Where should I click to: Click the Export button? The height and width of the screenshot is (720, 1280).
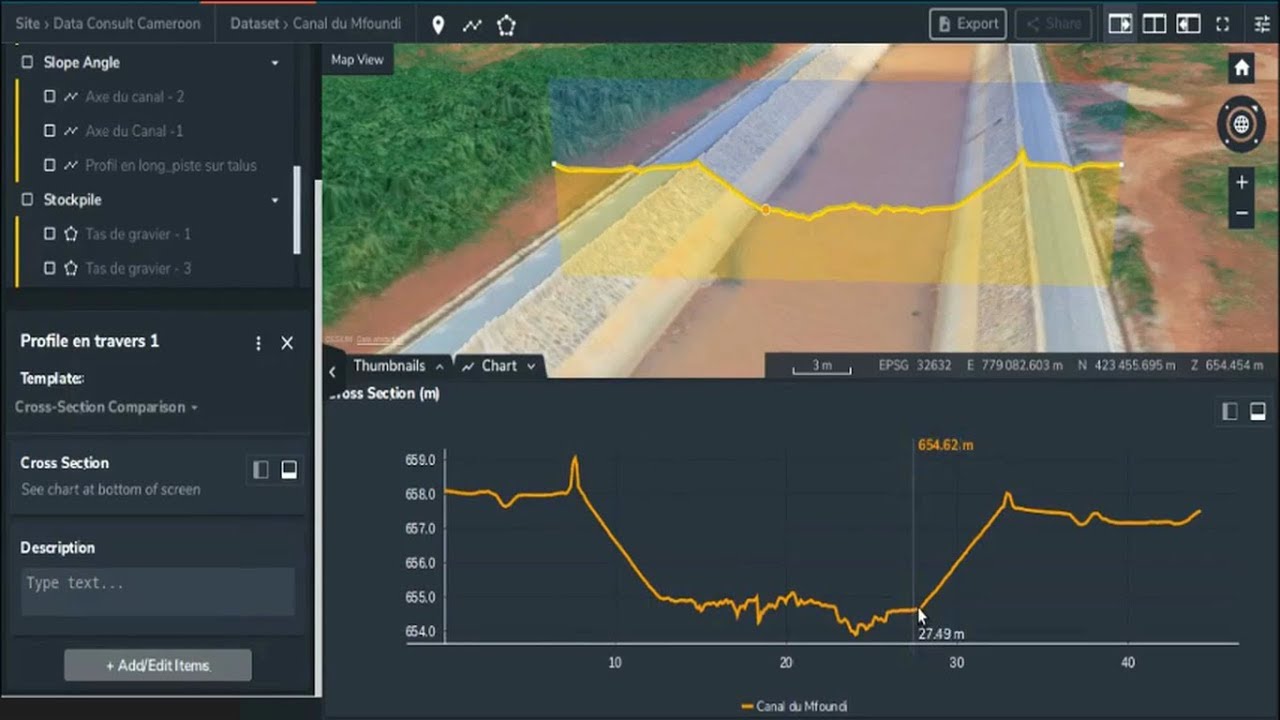(x=968, y=24)
